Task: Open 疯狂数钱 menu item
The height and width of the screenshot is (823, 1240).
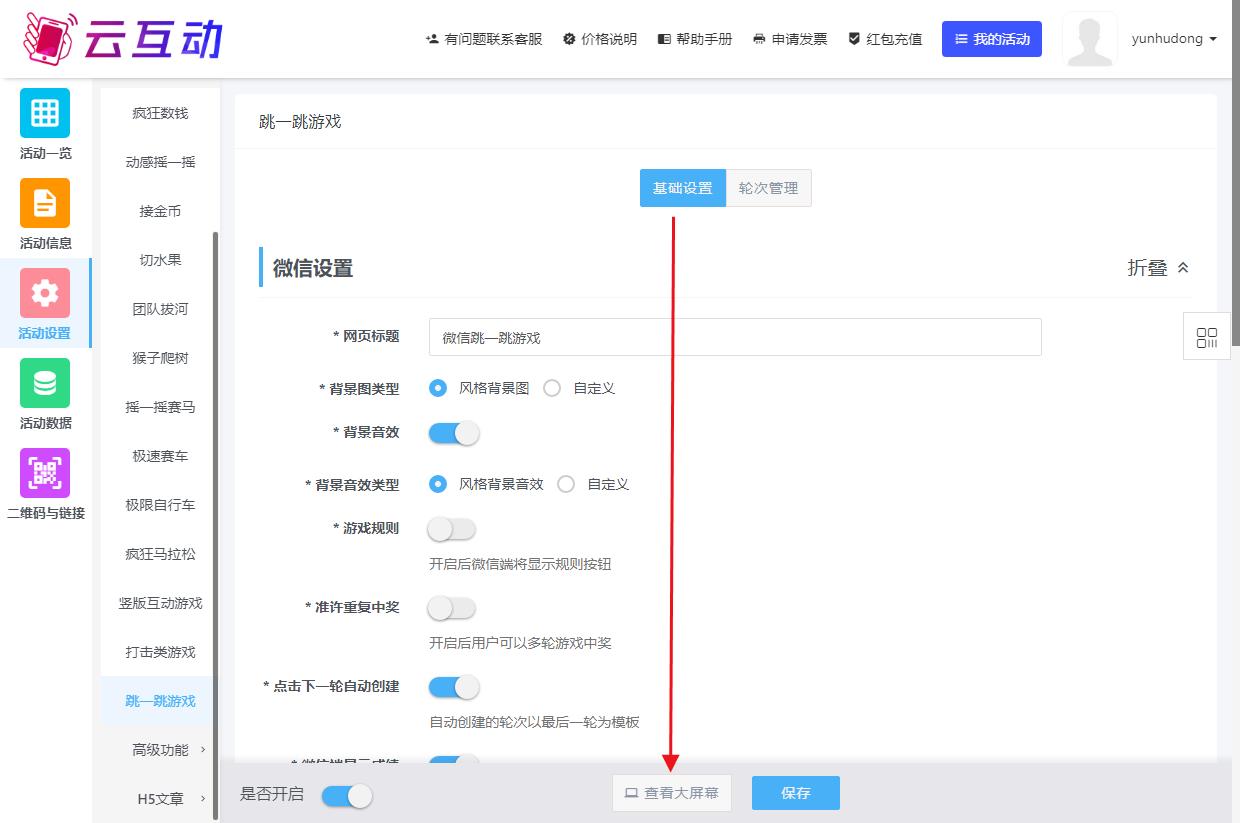Action: [160, 113]
